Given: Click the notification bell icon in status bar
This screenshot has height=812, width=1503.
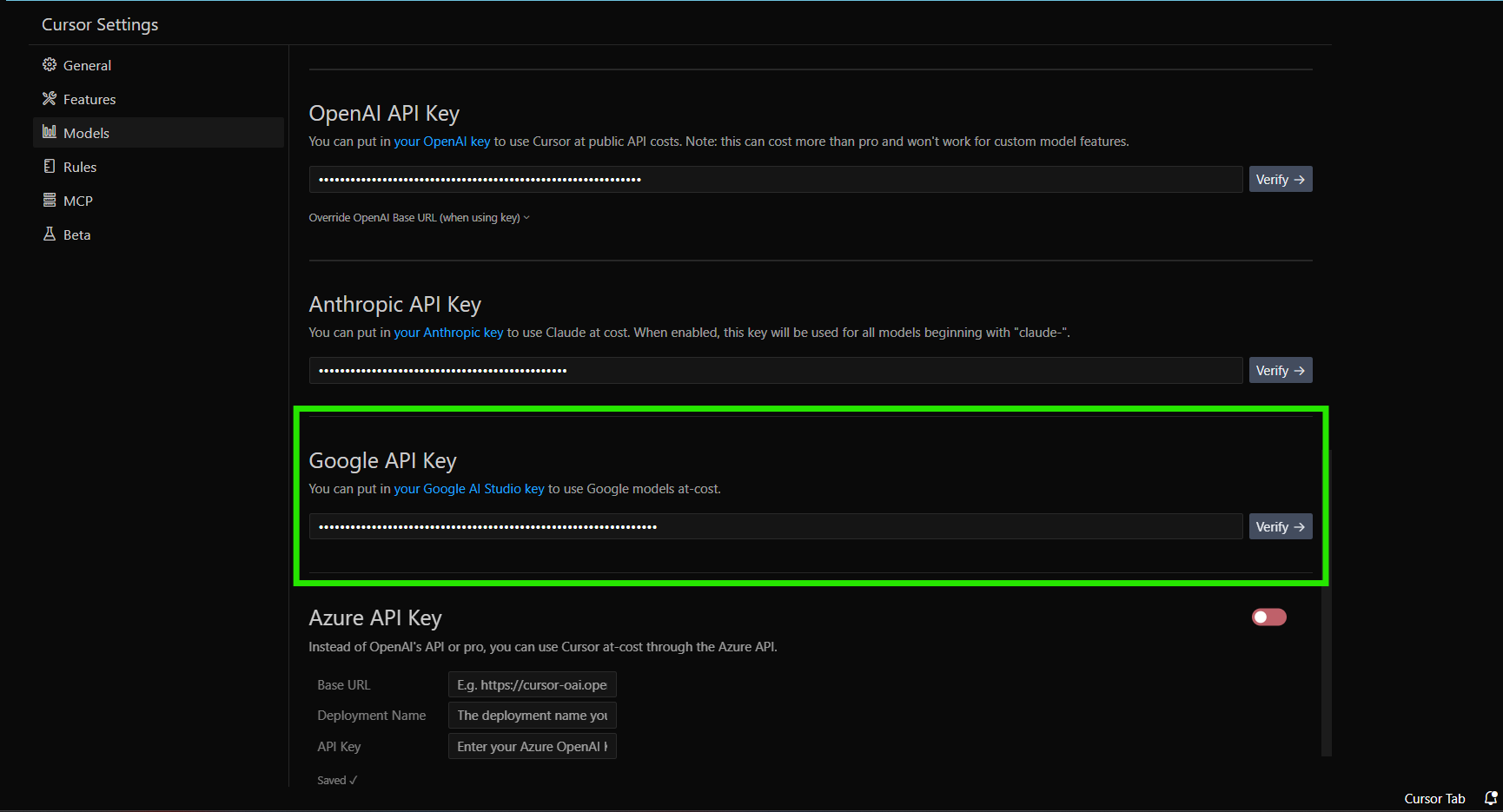Looking at the screenshot, I should click(1490, 798).
